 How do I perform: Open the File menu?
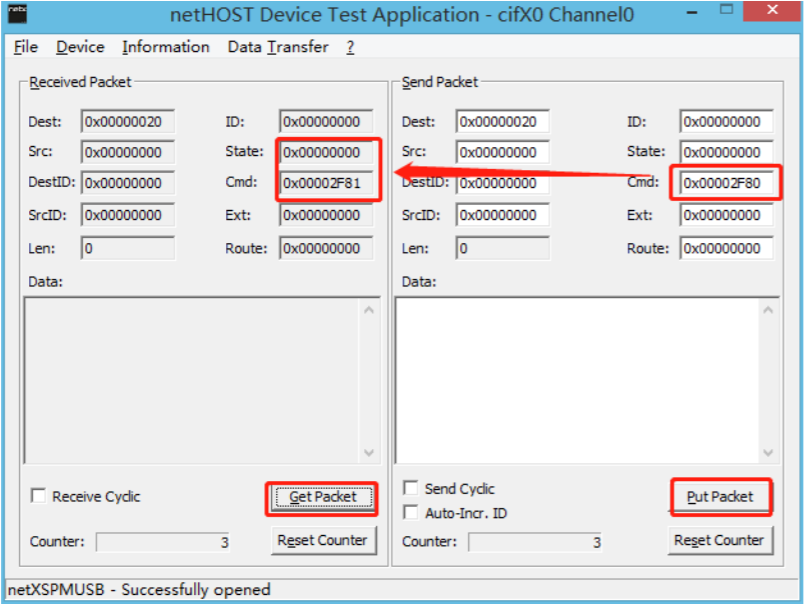click(x=26, y=47)
